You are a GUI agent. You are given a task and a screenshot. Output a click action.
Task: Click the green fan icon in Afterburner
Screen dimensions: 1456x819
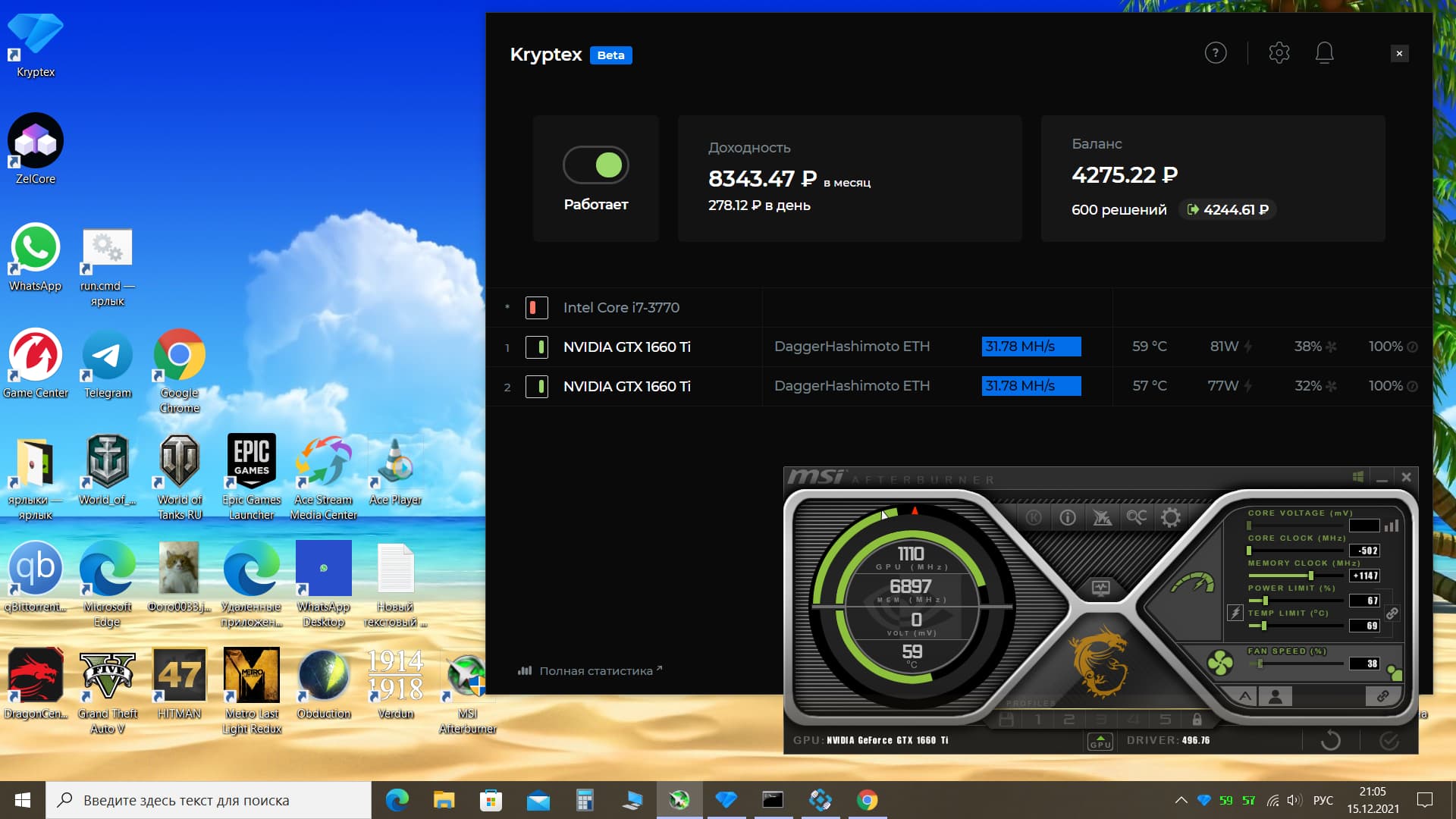(x=1220, y=664)
